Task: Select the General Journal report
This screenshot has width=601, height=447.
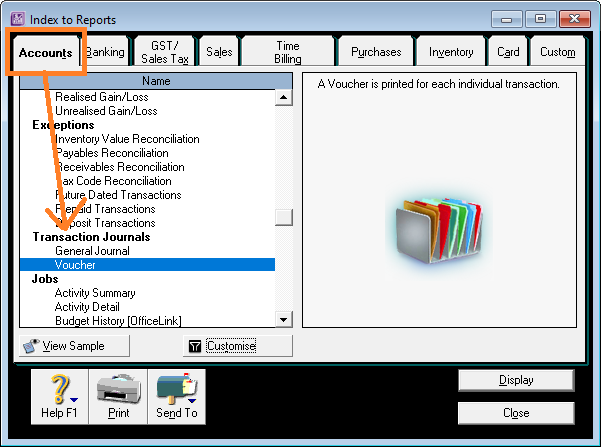Action: (92, 251)
